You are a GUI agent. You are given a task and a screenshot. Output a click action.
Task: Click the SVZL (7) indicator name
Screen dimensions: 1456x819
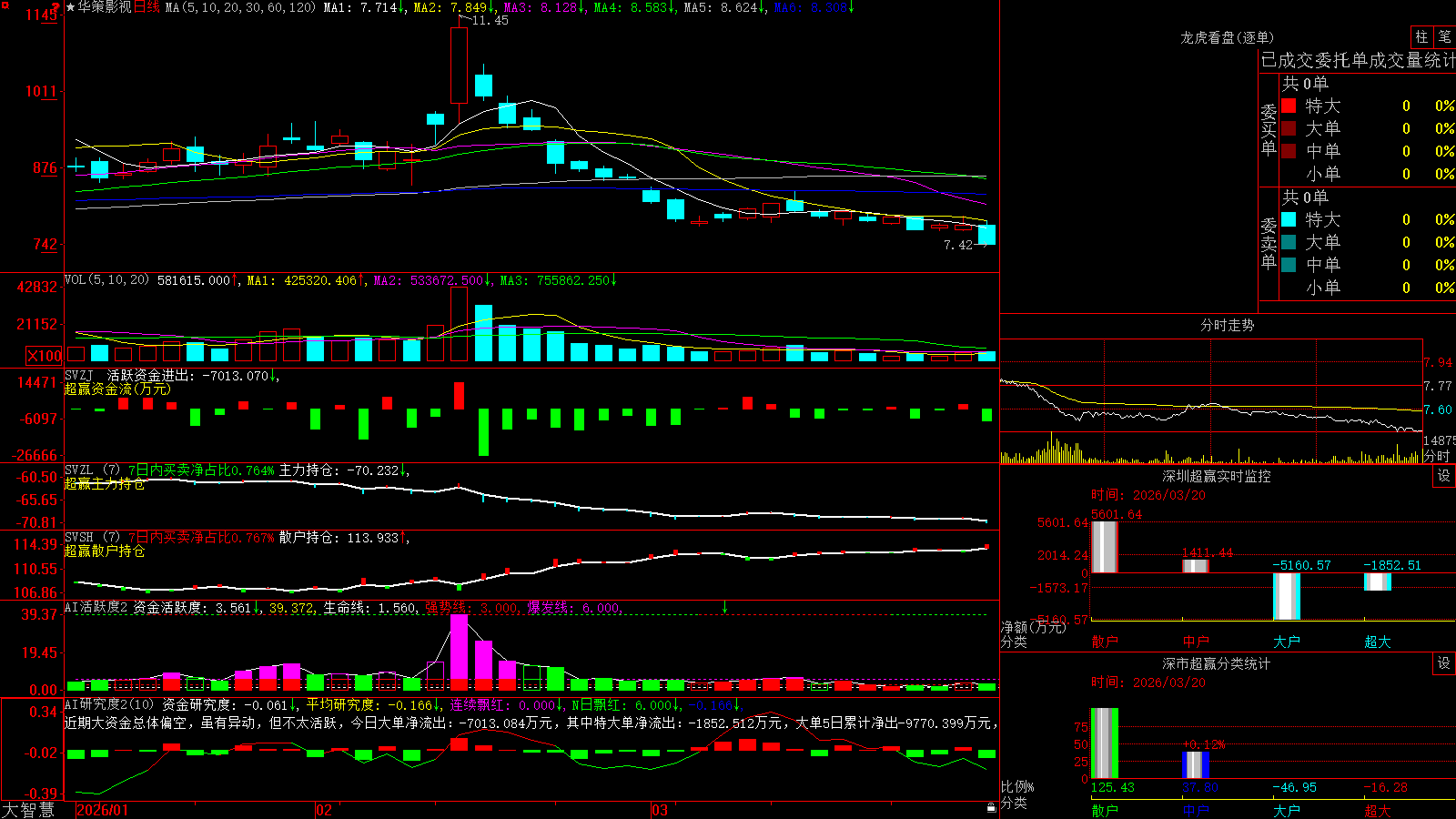pyautogui.click(x=93, y=470)
